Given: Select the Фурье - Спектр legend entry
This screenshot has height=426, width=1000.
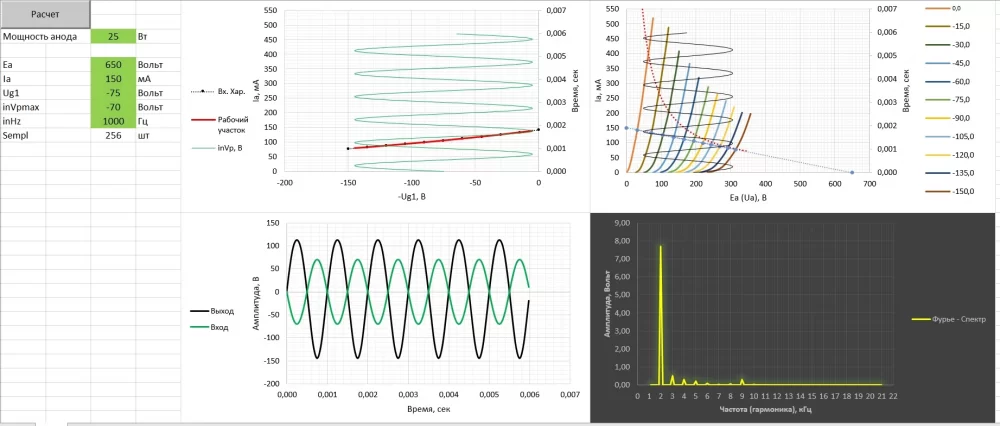Looking at the screenshot, I should (950, 320).
